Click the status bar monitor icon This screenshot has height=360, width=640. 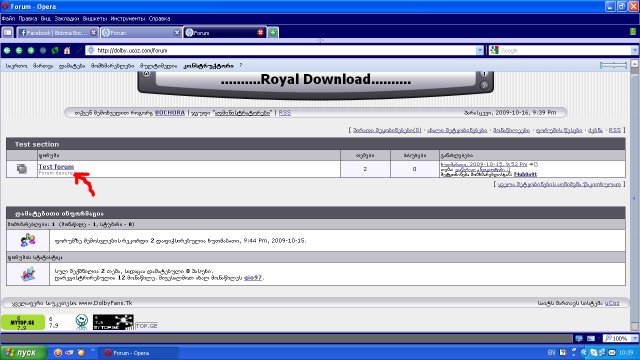pyautogui.click(x=579, y=338)
